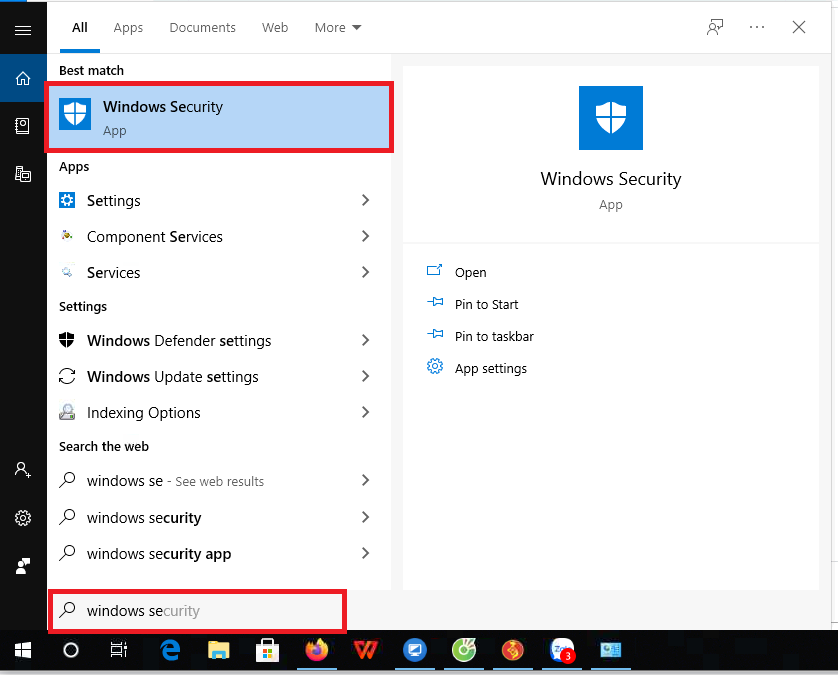Choose Pin to Start
The image size is (838, 675).
tap(486, 304)
